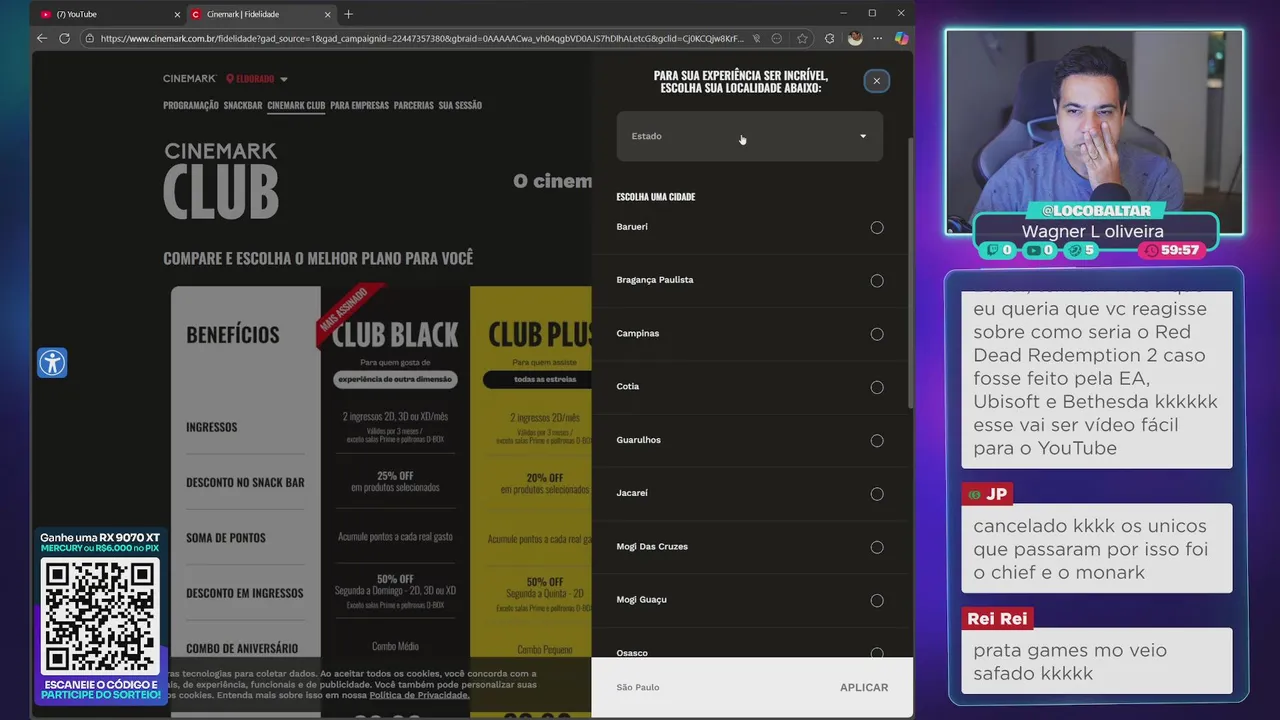The image size is (1280, 720).
Task: Click the 59:57 timer badge
Action: [1172, 250]
